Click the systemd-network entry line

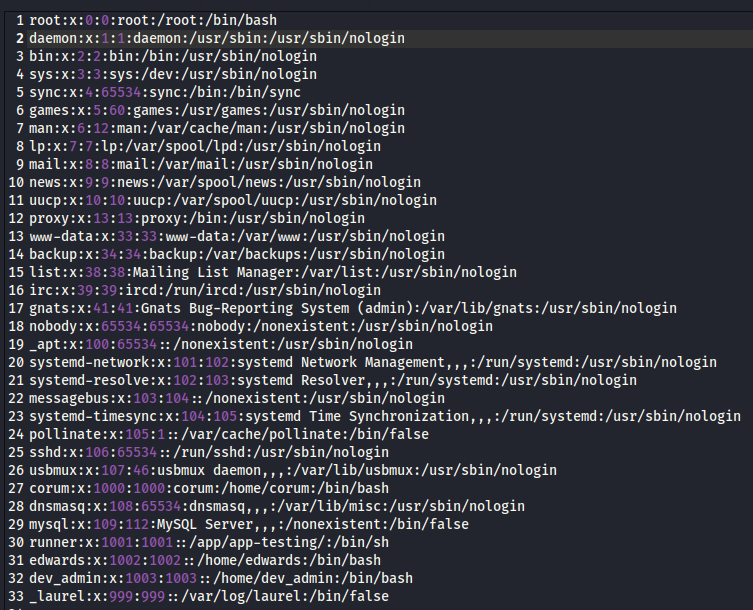373,362
